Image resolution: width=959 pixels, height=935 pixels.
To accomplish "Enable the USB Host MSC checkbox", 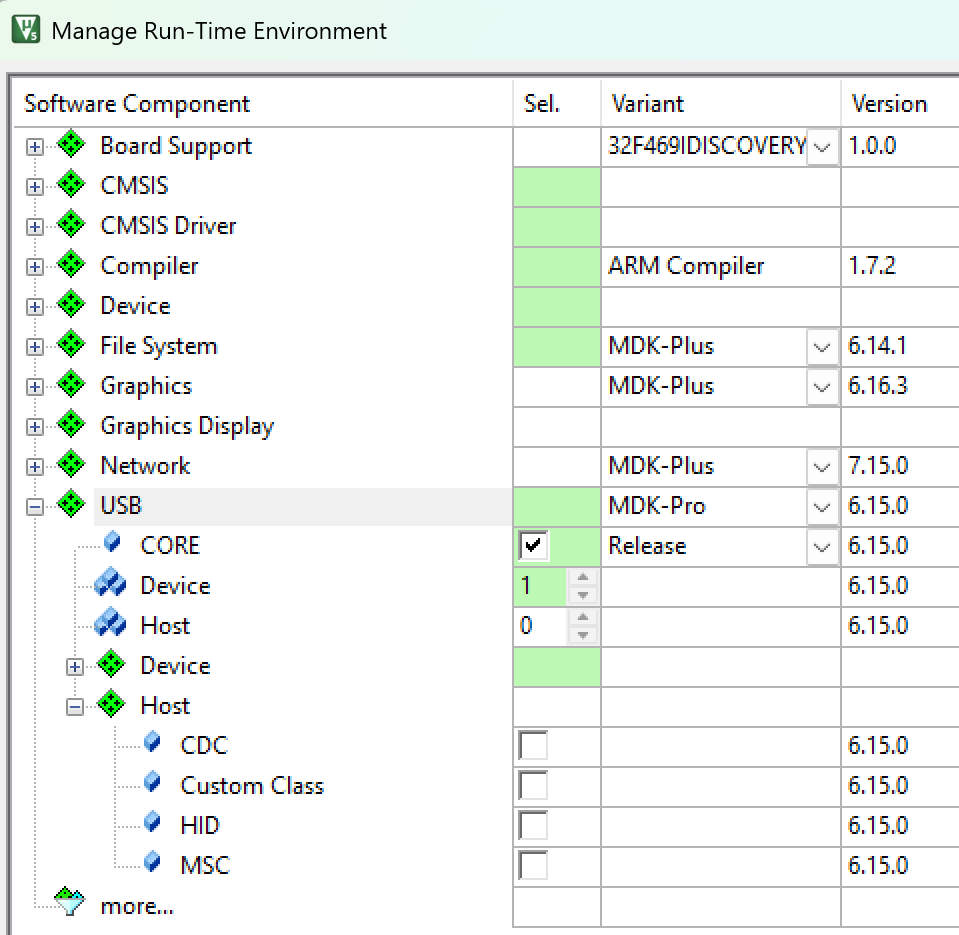I will (x=533, y=865).
